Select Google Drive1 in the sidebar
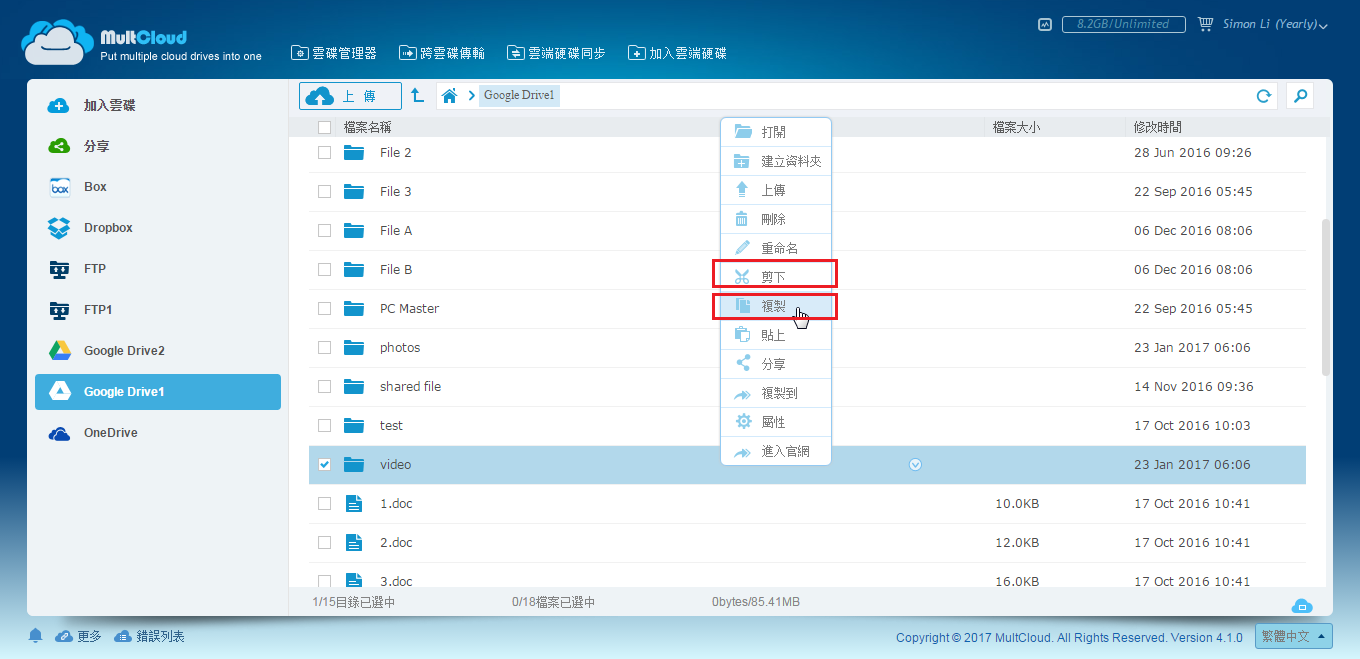Image resolution: width=1360 pixels, height=659 pixels. coord(158,392)
